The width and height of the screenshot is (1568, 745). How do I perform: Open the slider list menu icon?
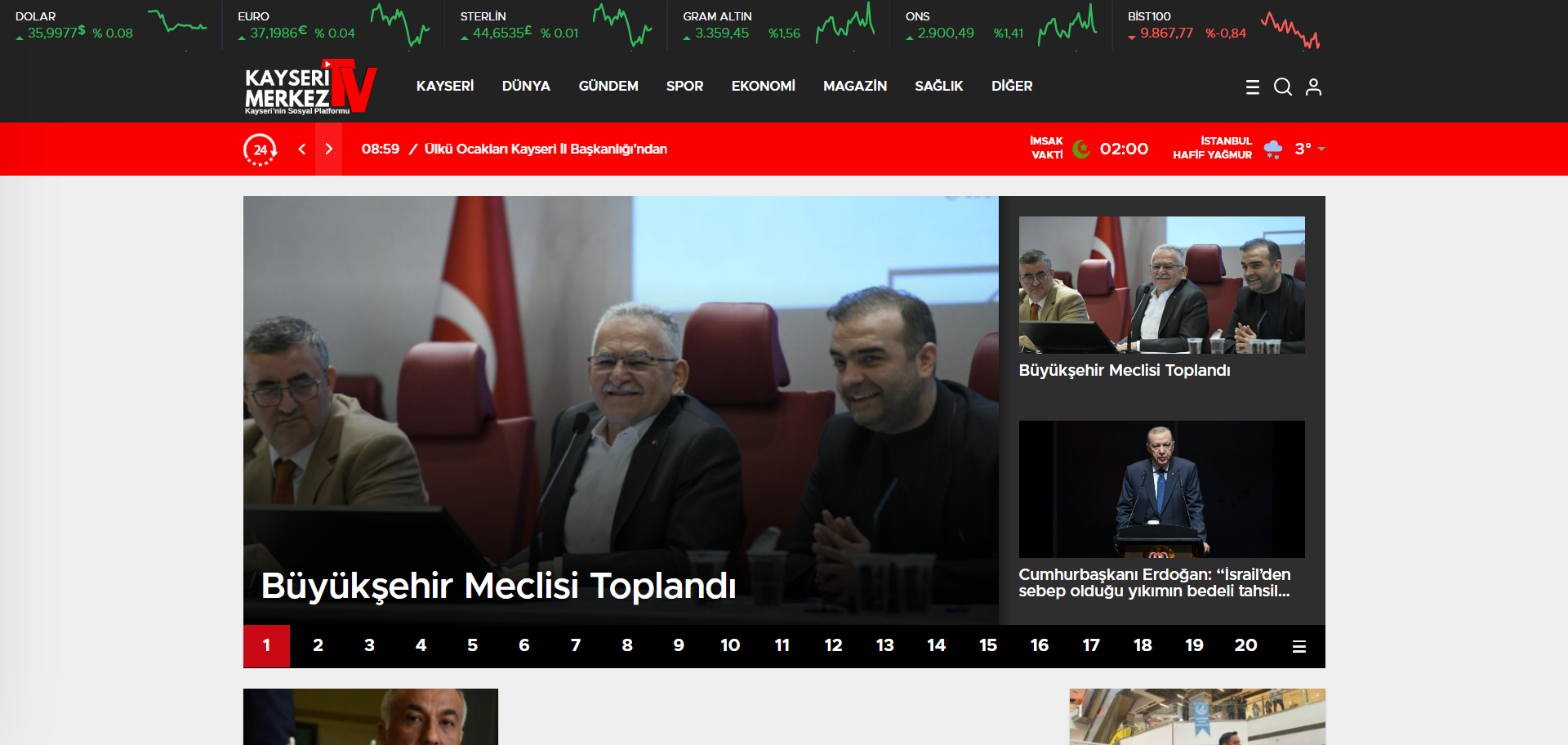point(1298,646)
